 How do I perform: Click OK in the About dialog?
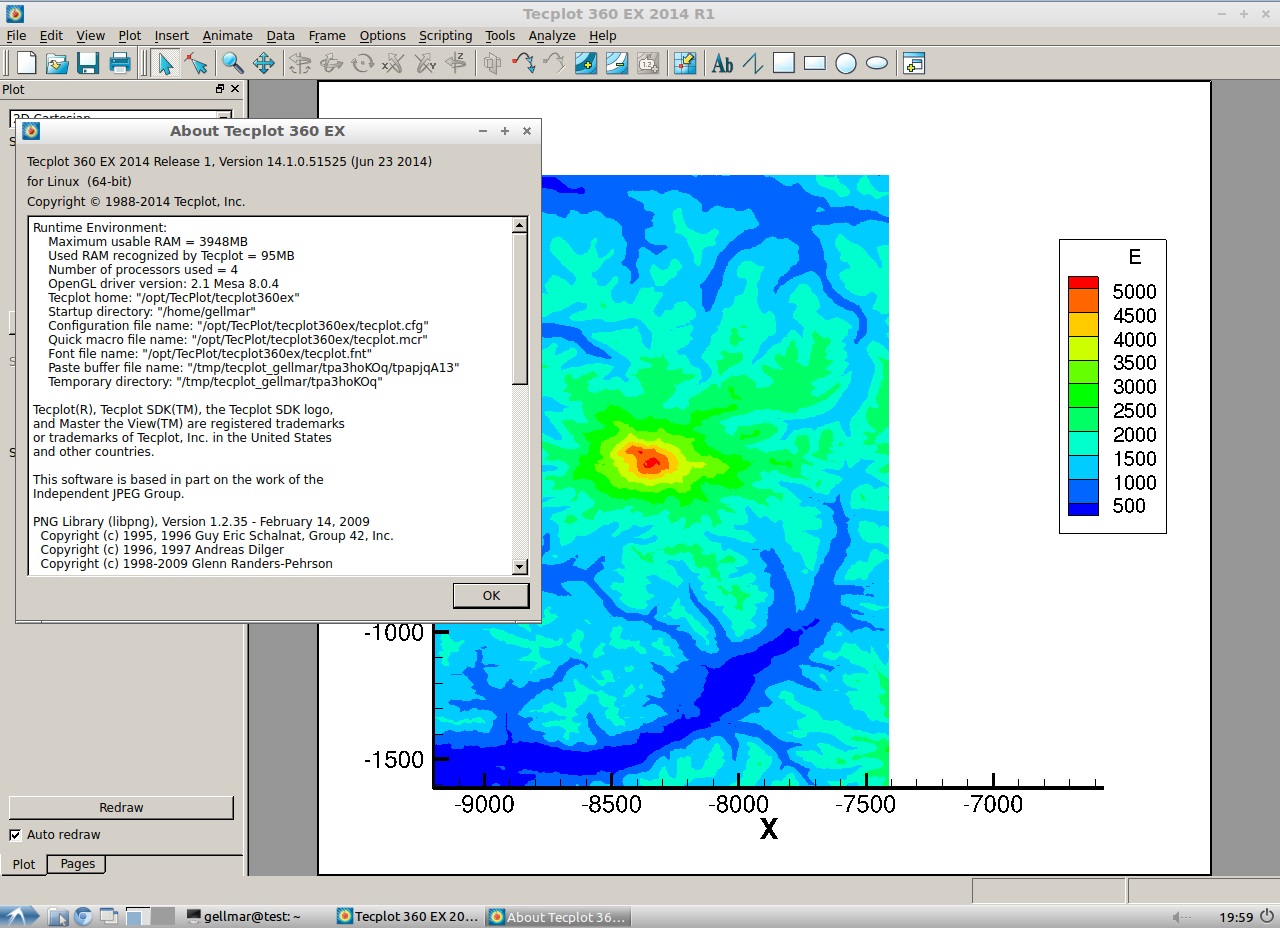pos(491,595)
